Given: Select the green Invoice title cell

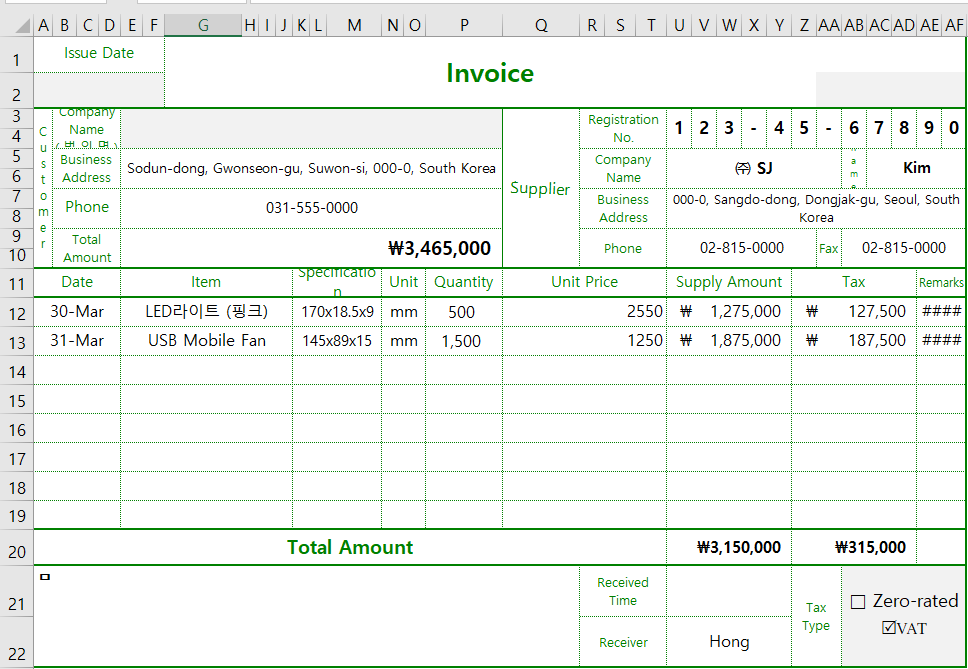Looking at the screenshot, I should 490,73.
